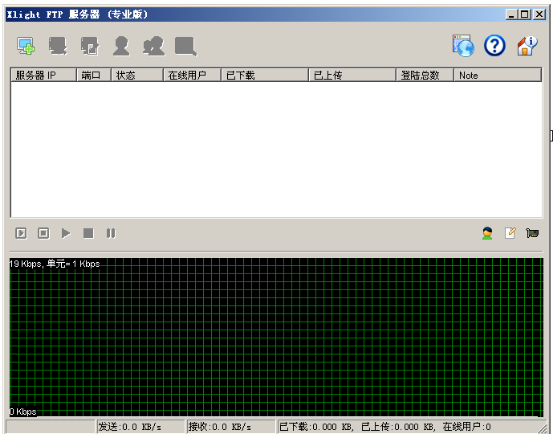This screenshot has height=434, width=554.
Task: Click the greyed modify server settings icon
Action: point(89,46)
